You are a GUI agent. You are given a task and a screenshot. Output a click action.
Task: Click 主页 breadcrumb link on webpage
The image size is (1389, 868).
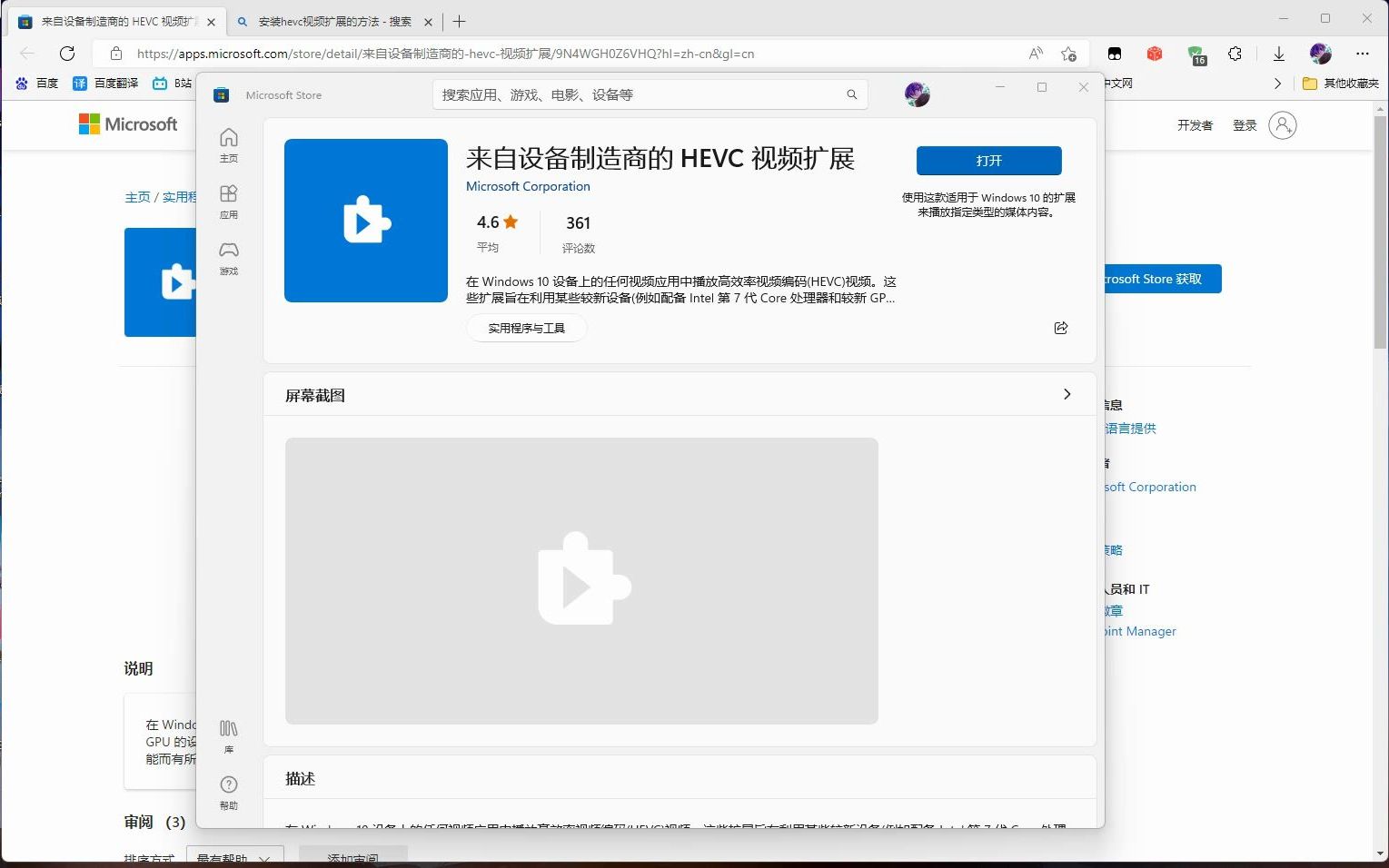tap(137, 197)
